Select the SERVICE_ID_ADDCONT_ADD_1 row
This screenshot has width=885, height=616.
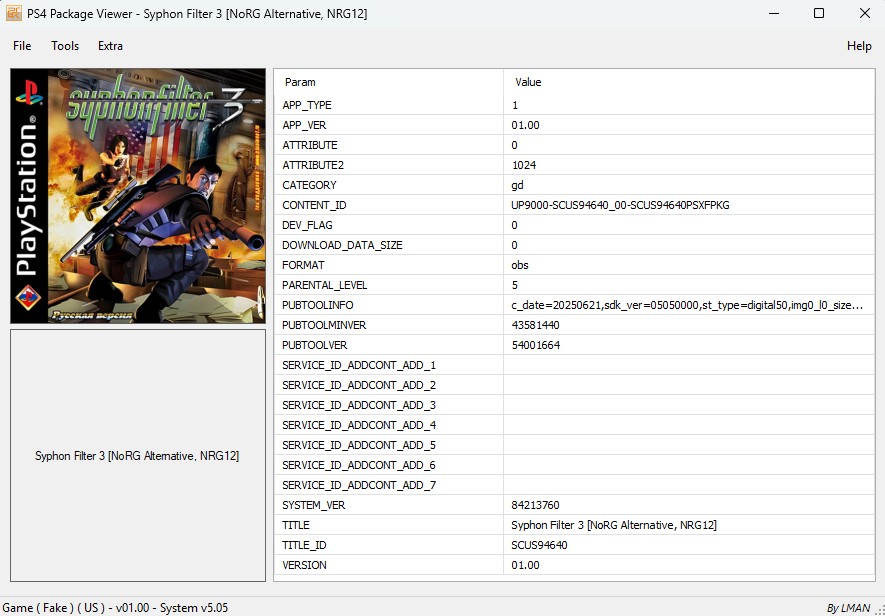tap(575, 365)
